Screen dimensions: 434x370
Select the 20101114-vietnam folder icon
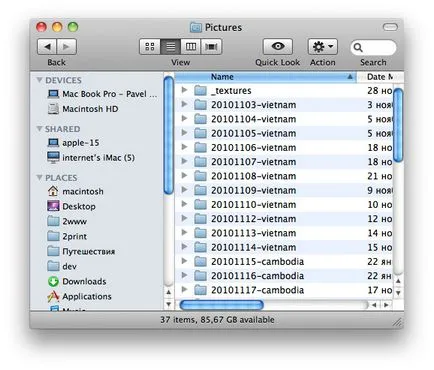coord(200,247)
